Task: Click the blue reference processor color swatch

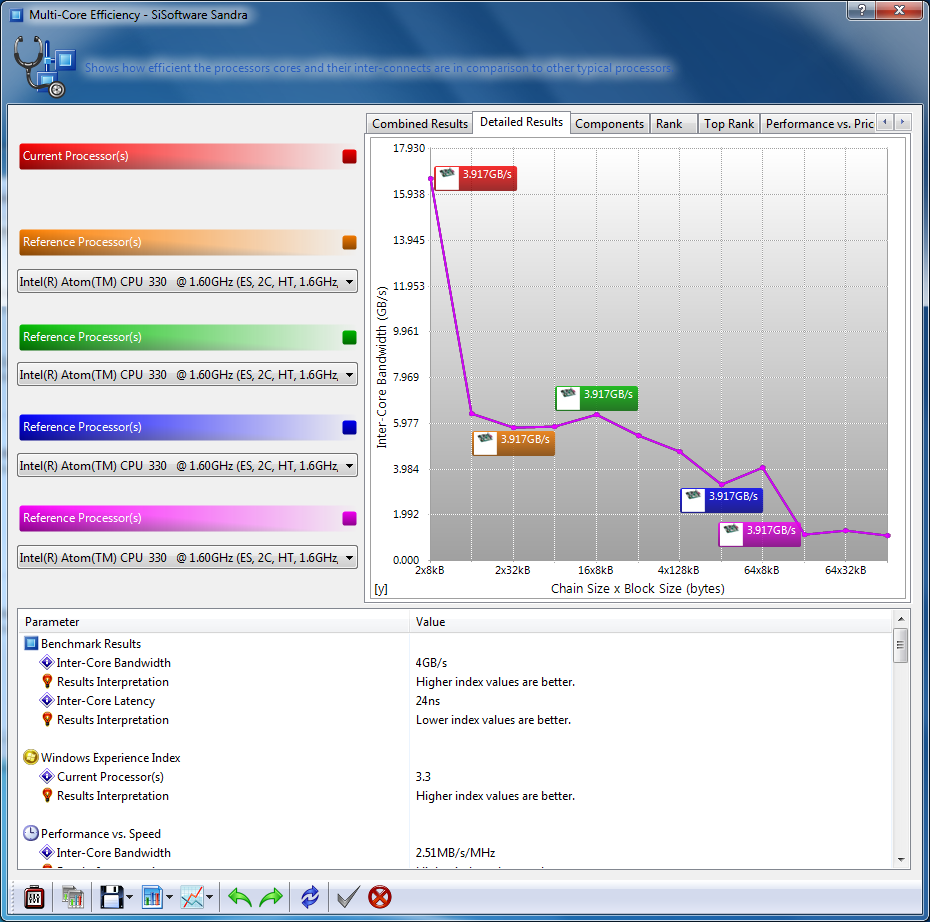Action: 349,427
